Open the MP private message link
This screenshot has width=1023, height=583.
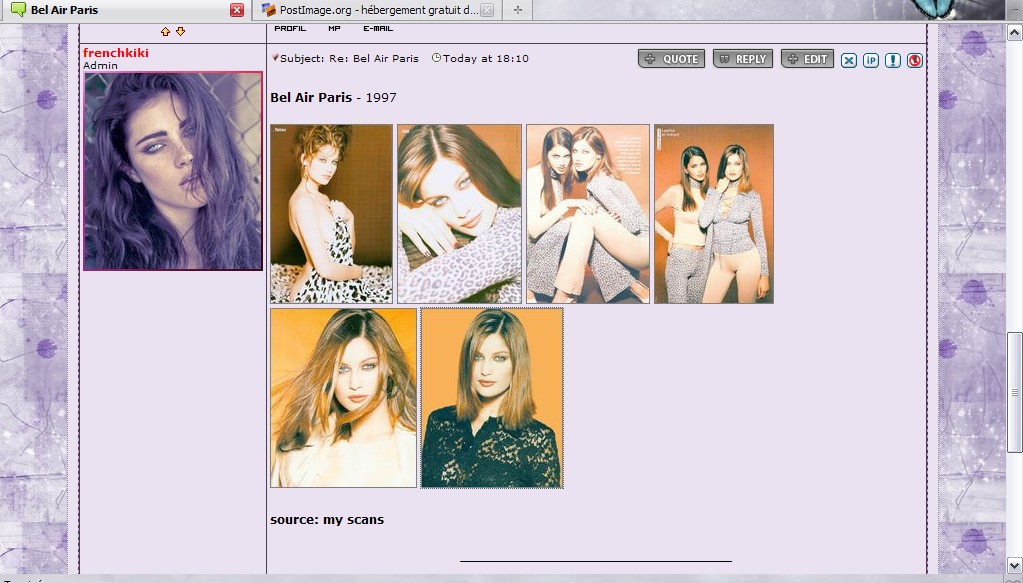334,28
